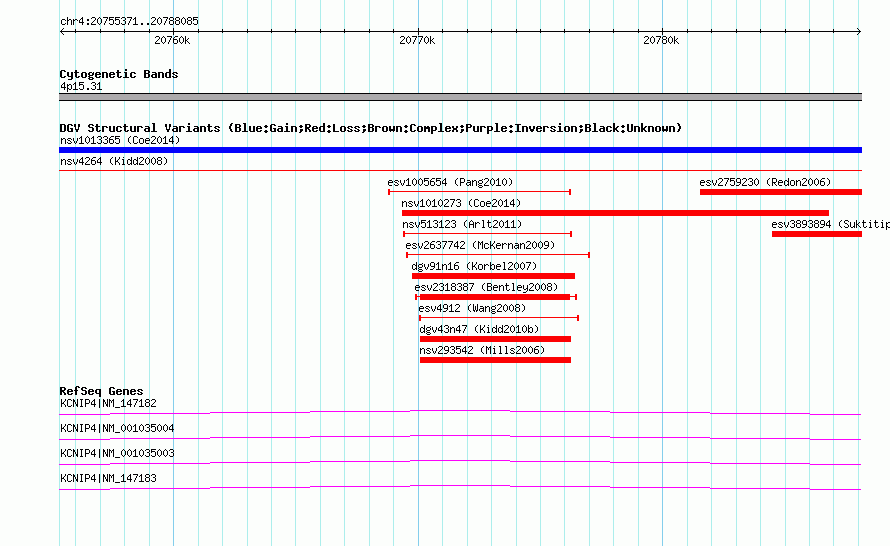The height and width of the screenshot is (546, 890).
Task: Click the nsv4264 (Kidd2008) label
Action: [114, 161]
